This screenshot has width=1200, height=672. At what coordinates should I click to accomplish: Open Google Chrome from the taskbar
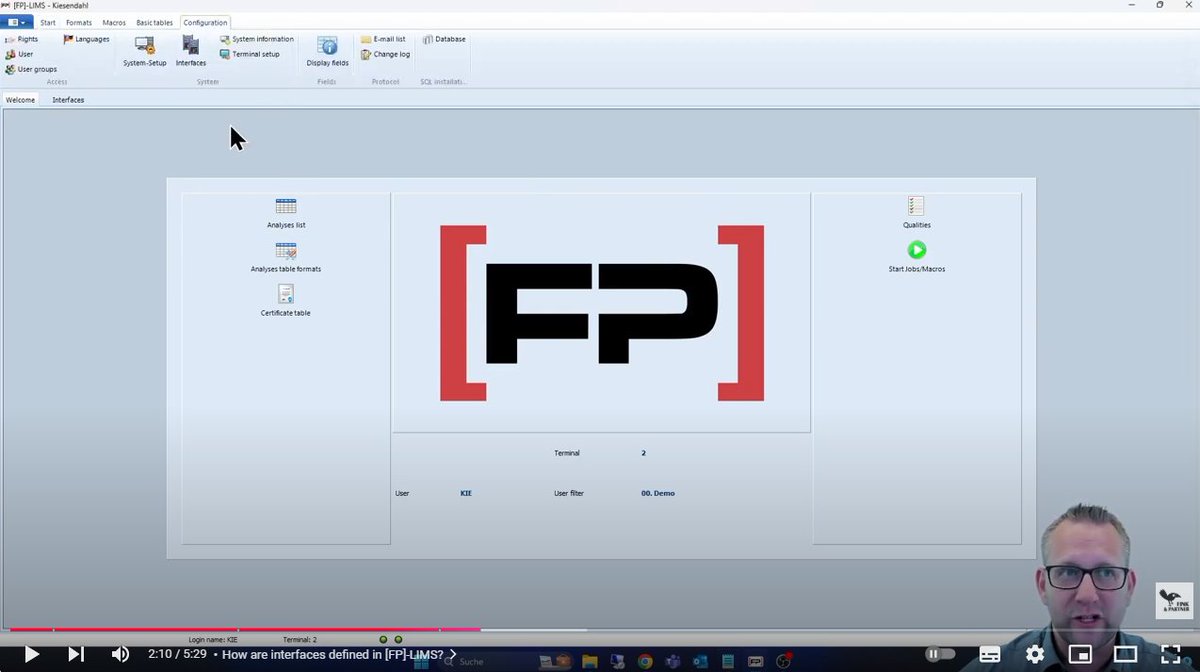(x=645, y=661)
